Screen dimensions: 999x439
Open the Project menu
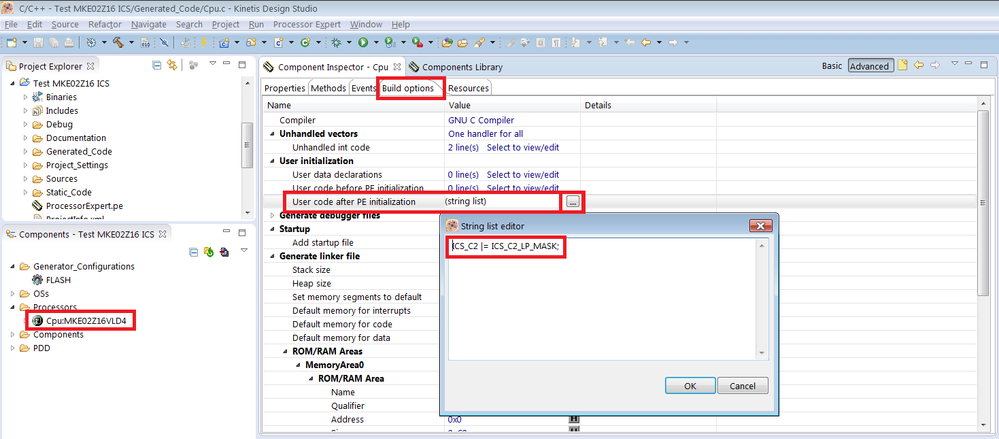226,24
